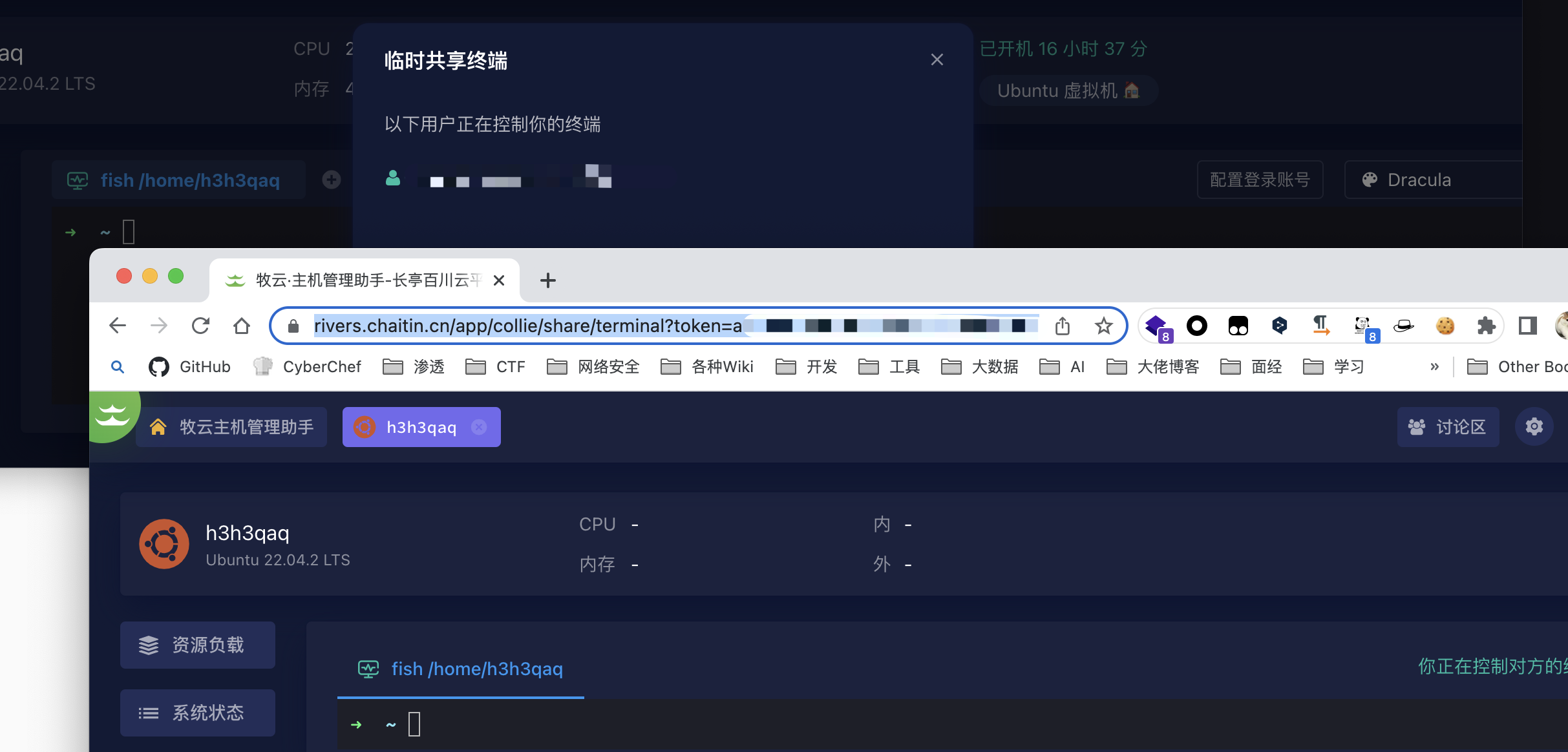This screenshot has width=1568, height=752.
Task: Open the settings gear in 牧云 header
Action: pos(1534,427)
